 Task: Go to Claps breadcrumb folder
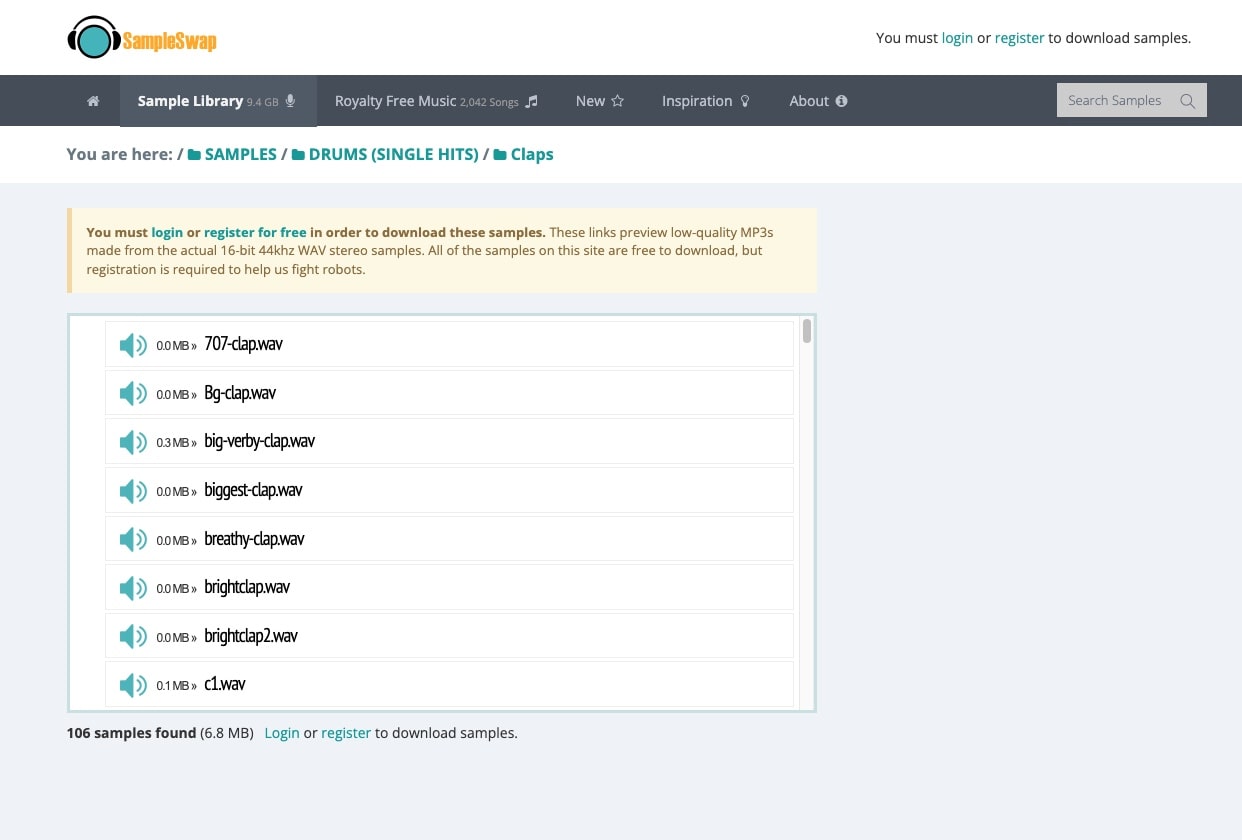pos(532,155)
